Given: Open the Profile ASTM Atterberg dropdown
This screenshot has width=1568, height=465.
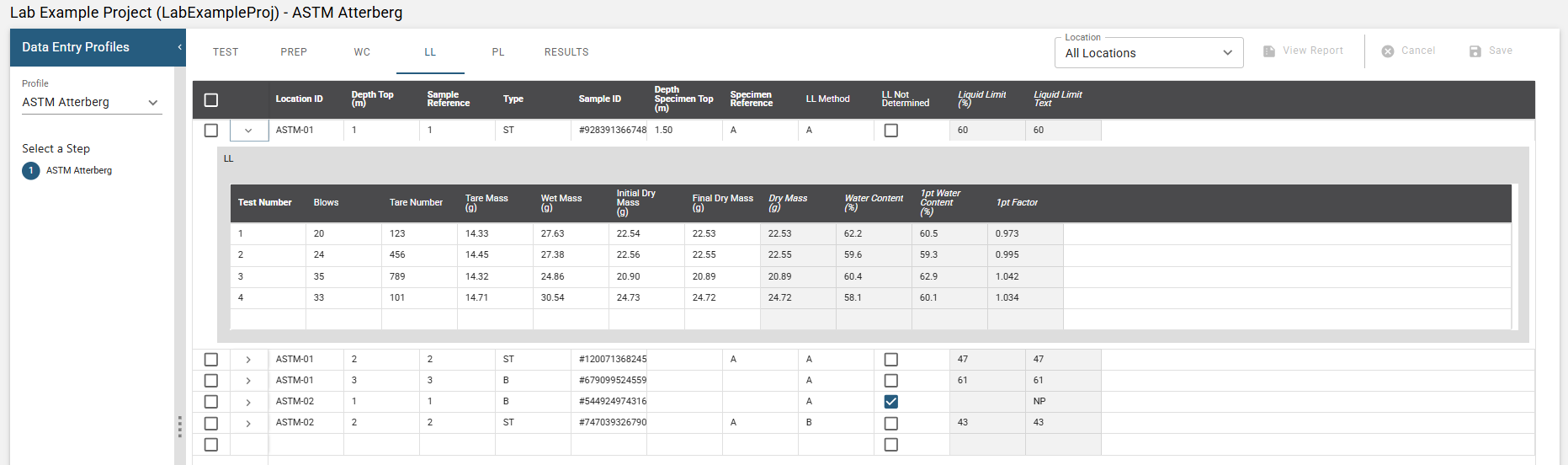Looking at the screenshot, I should [91, 103].
